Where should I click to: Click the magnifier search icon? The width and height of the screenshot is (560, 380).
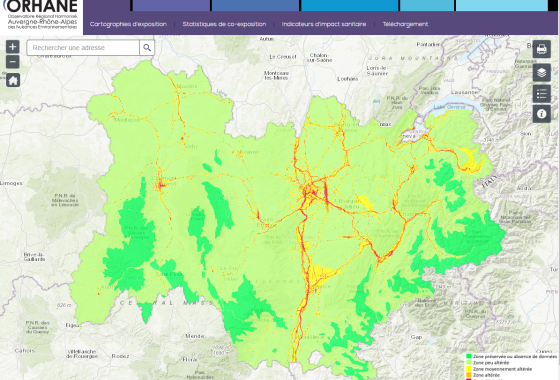pos(147,48)
